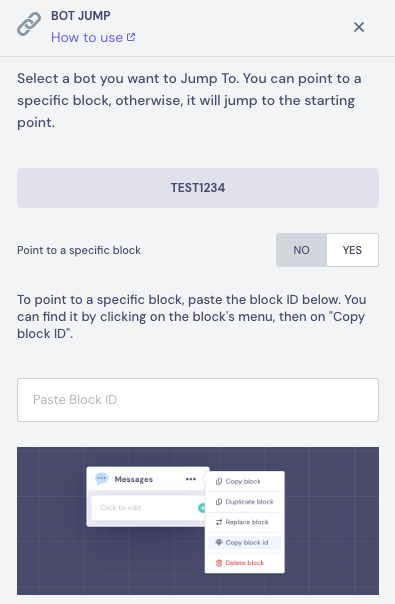Click the Point to a specific block label
The image size is (395, 604).
click(79, 250)
